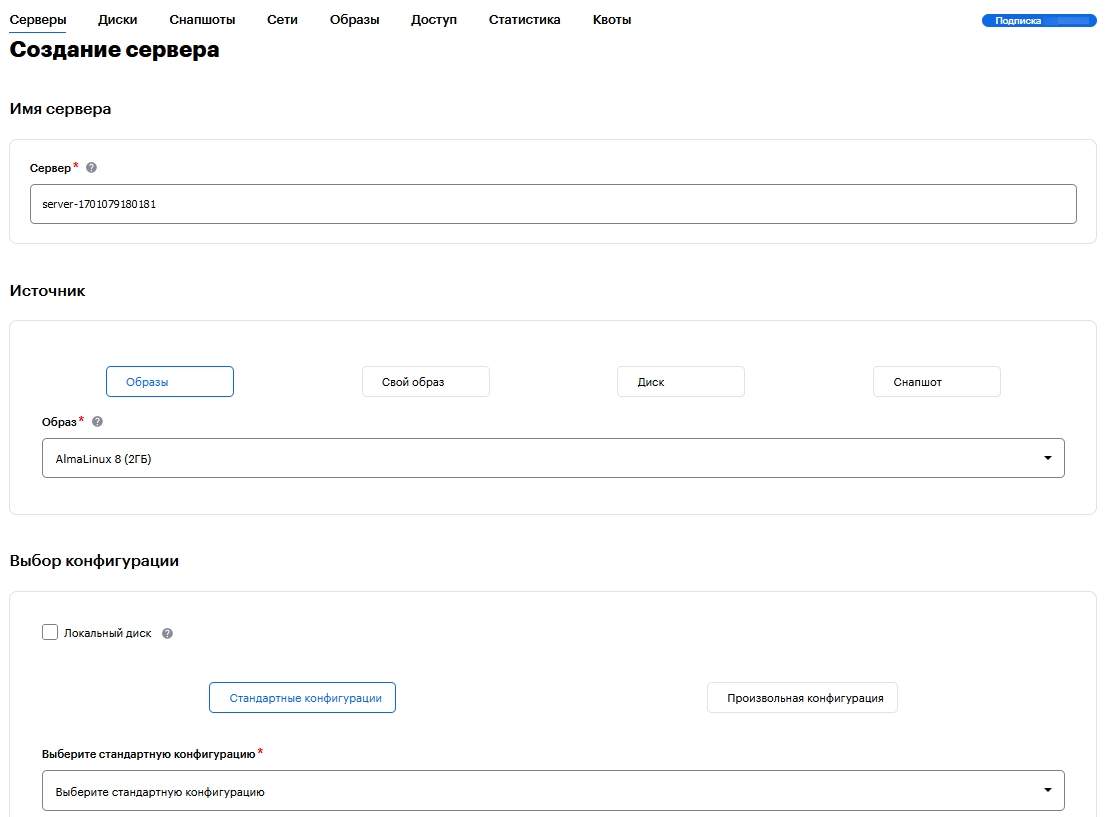Open the AlmaLinux 8 image dropdown
The width and height of the screenshot is (1105, 817).
point(553,458)
